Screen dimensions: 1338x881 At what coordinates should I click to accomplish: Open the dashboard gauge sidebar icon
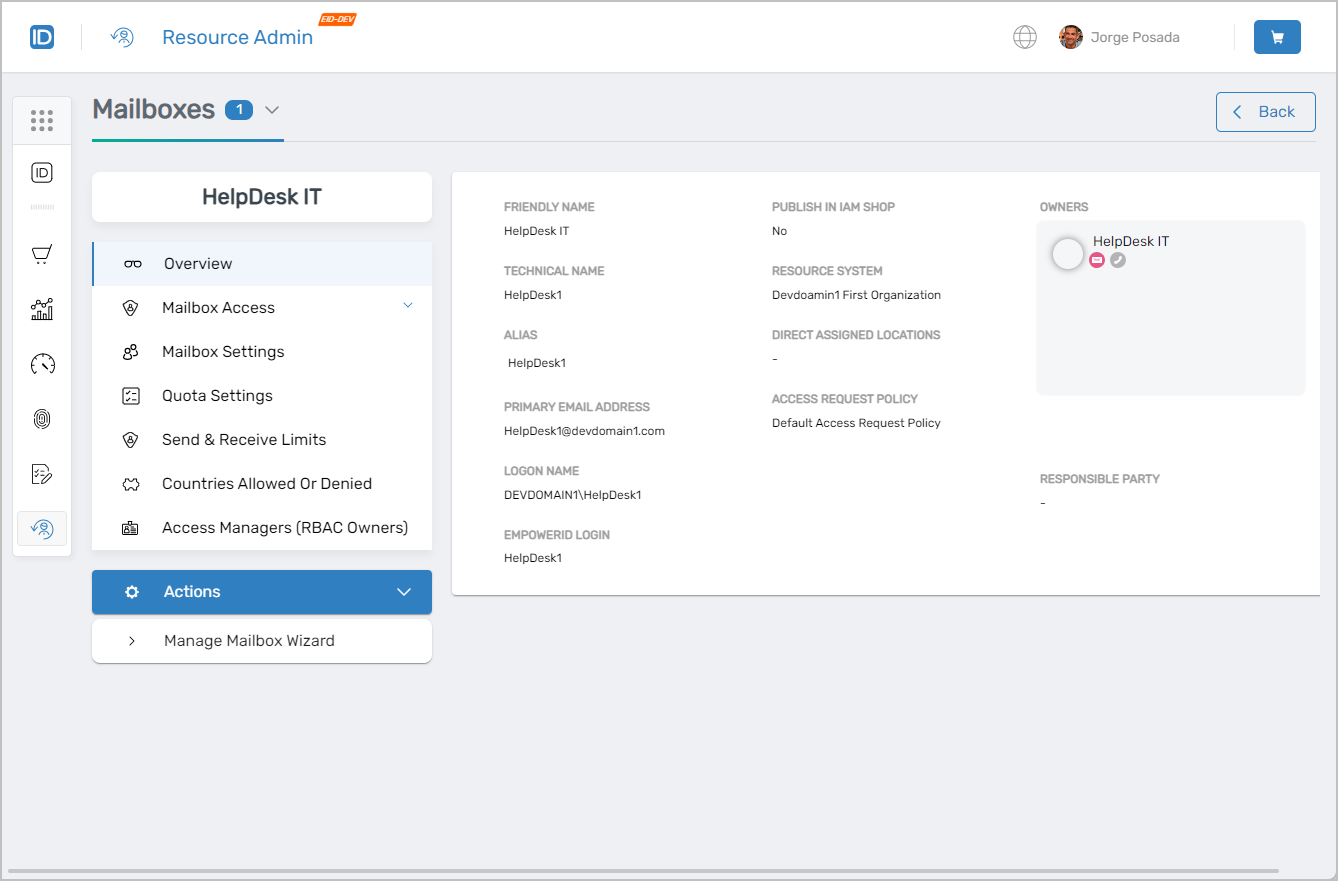41,364
